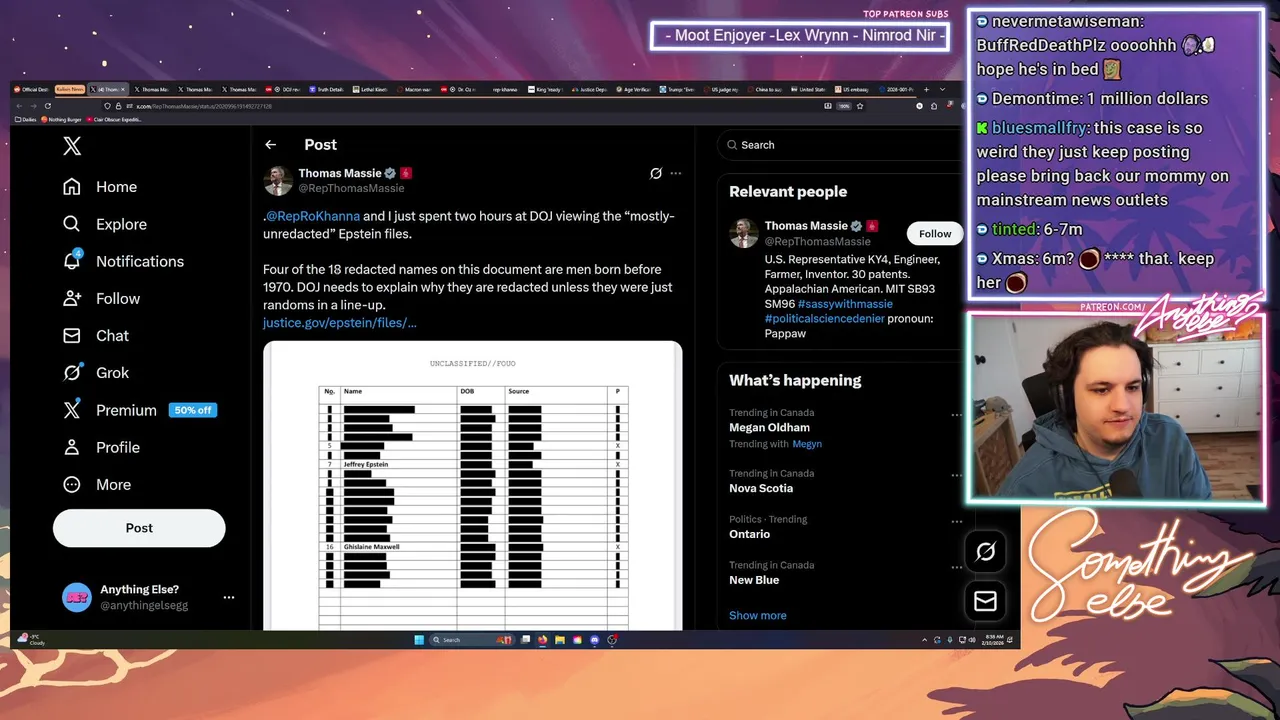Switch to the Official Dest tab
Viewport: 1280px width, 720px height.
[x=31, y=89]
